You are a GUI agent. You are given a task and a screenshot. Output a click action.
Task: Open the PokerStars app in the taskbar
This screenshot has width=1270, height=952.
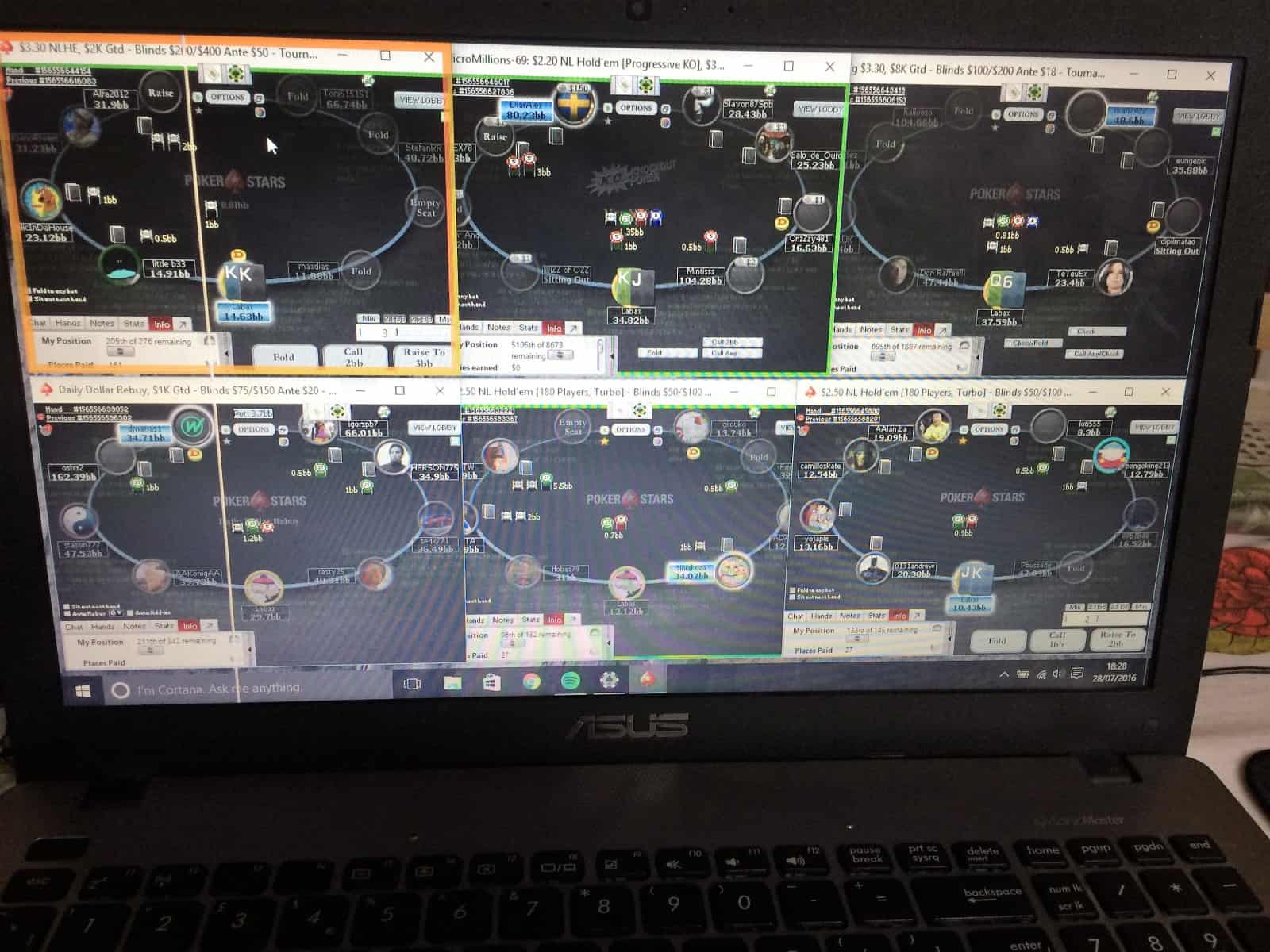648,680
